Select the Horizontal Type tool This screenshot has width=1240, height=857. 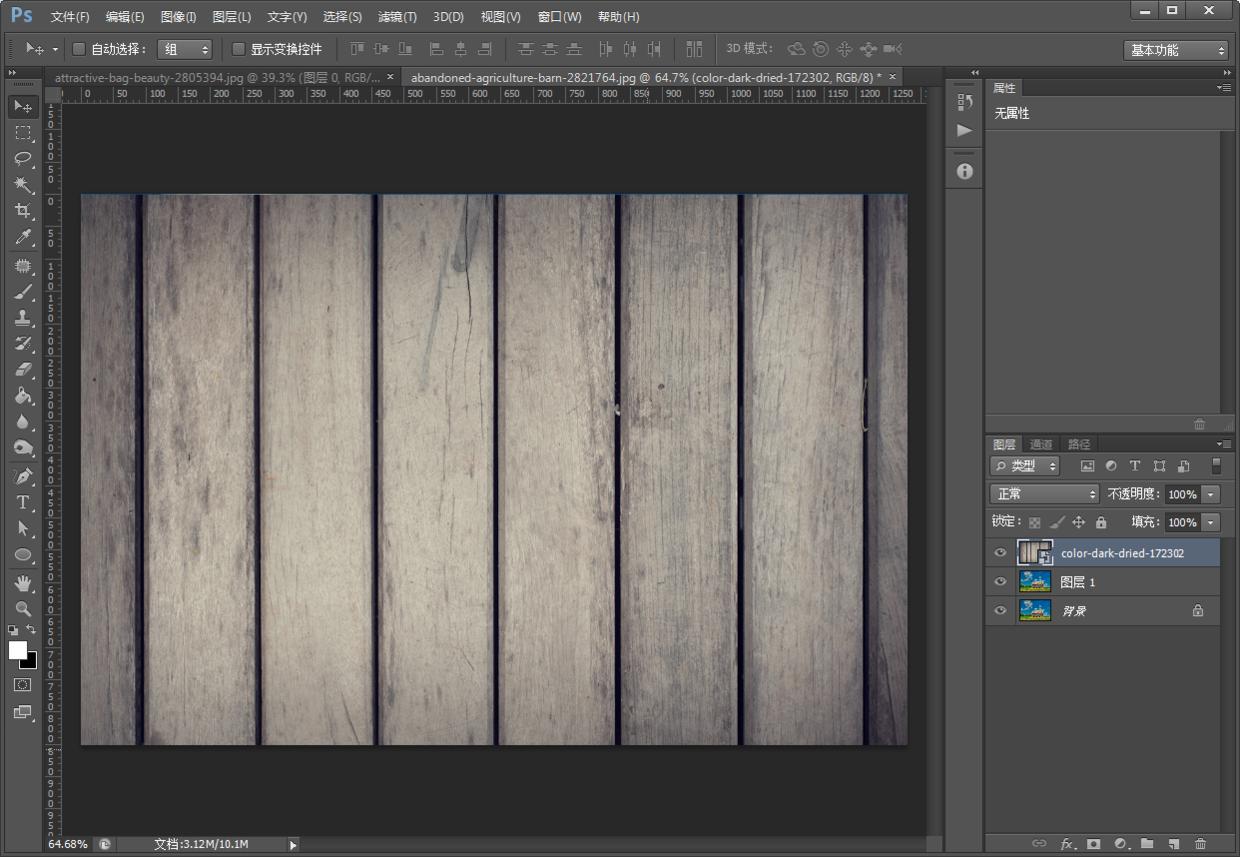23,502
